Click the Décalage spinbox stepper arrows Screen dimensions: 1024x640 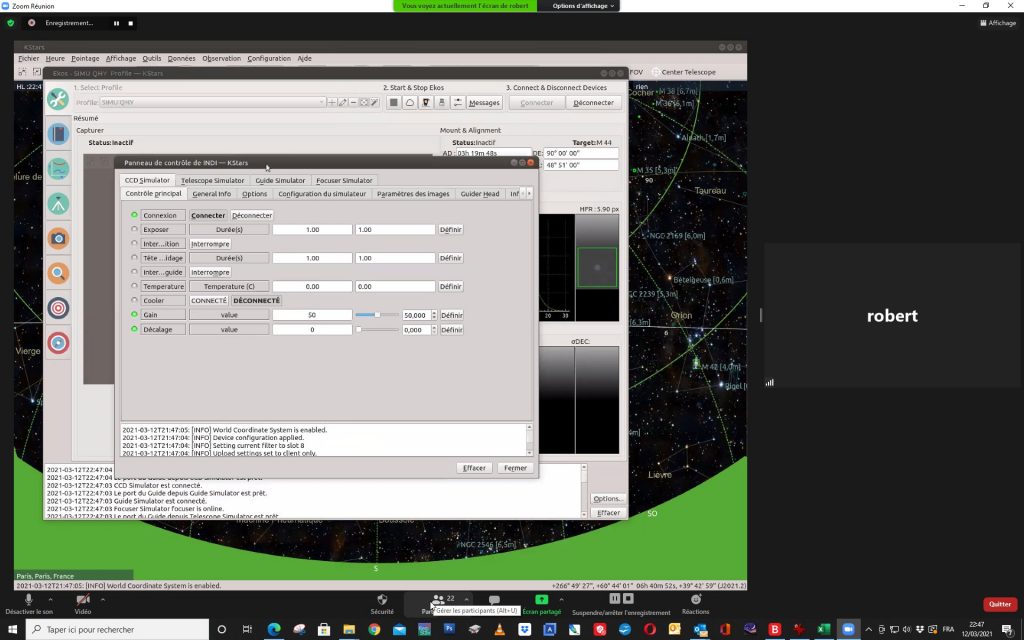(x=434, y=330)
